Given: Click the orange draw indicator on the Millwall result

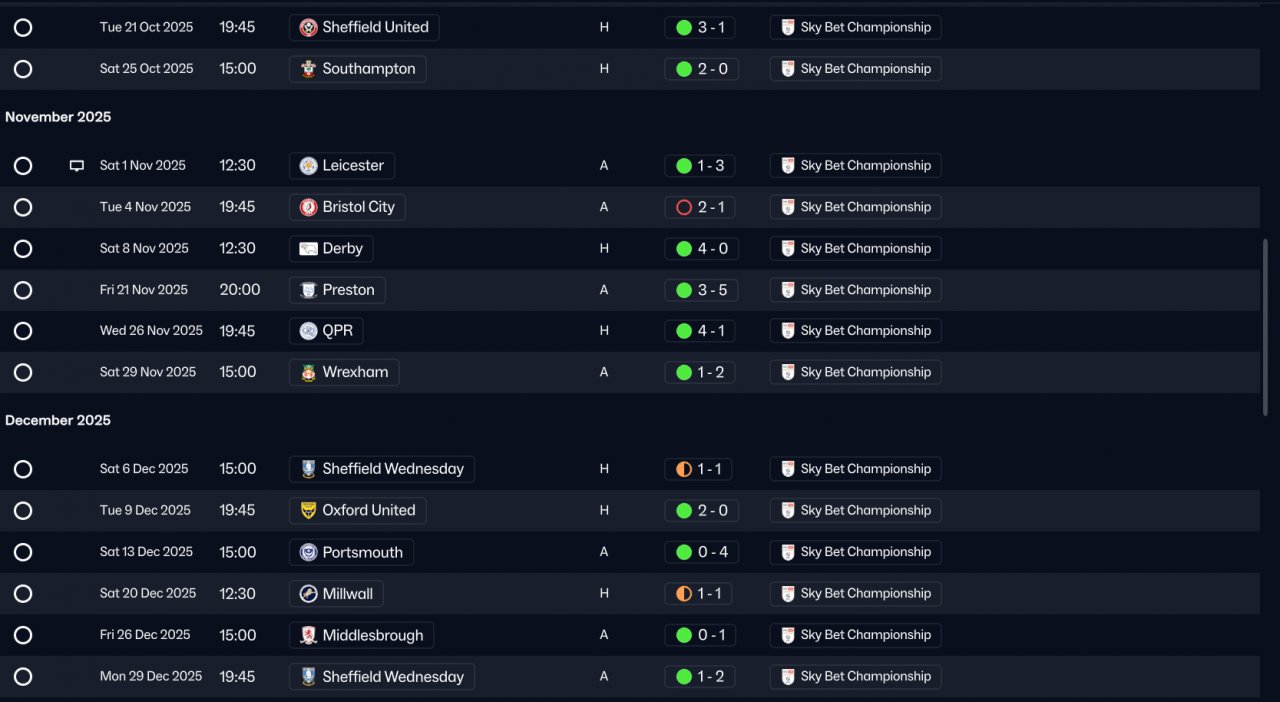Looking at the screenshot, I should [684, 594].
